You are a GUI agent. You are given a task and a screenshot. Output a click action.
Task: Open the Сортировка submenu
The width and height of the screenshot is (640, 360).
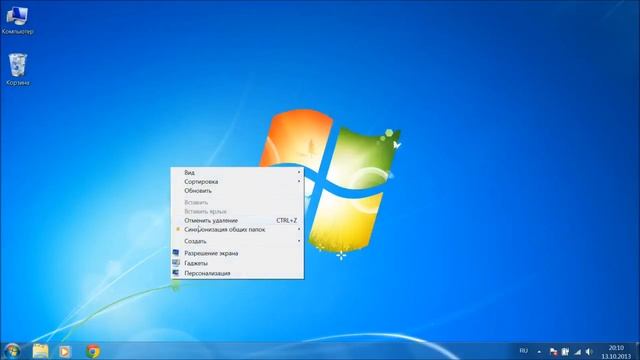(x=237, y=182)
